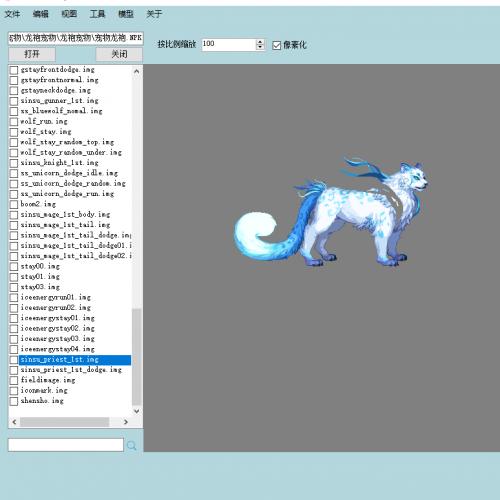
Task: Click the horizontal scrollbar thumb of file list
Action: tap(64, 422)
